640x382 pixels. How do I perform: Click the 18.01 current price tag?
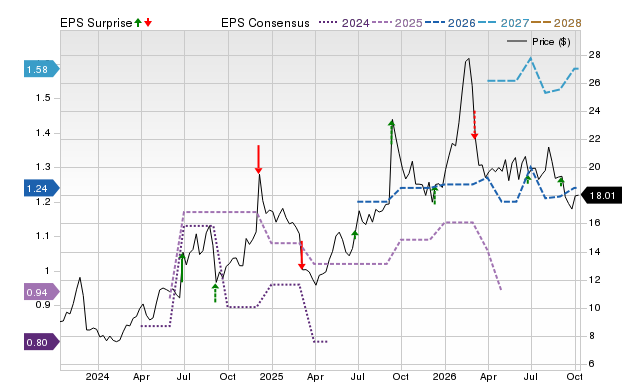(601, 195)
